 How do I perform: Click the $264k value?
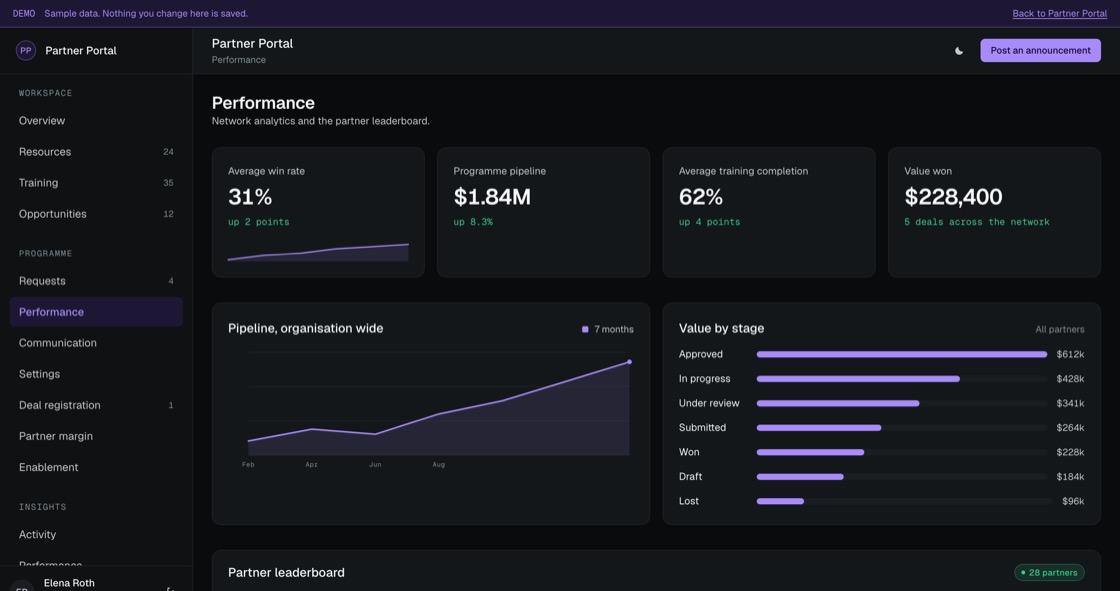pyautogui.click(x=1070, y=427)
